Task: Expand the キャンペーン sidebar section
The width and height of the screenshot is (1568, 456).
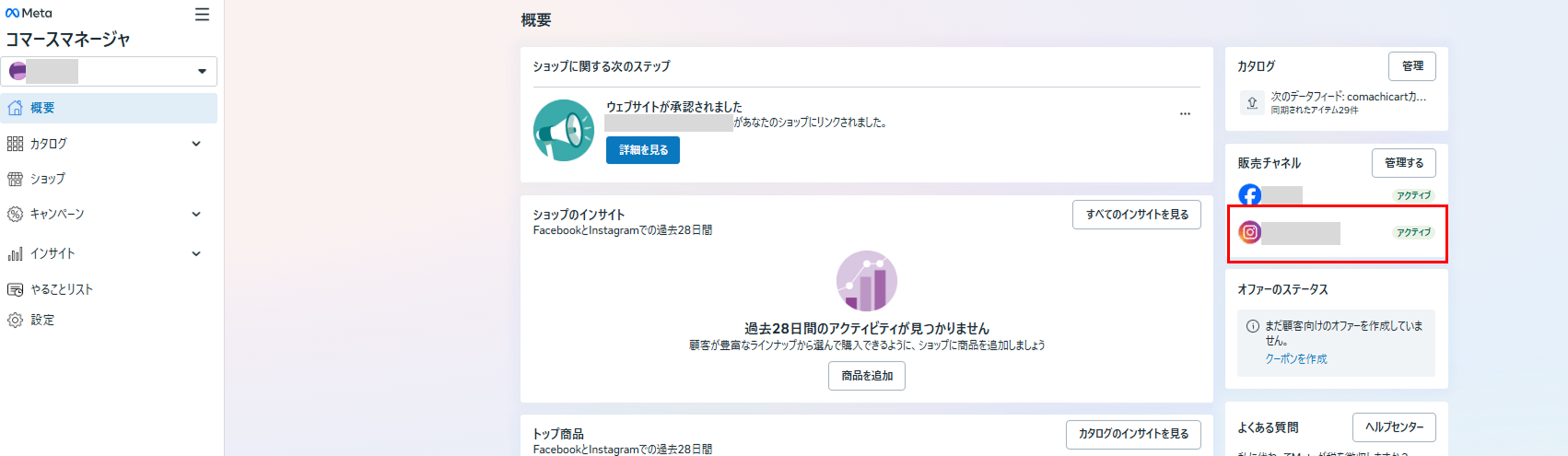Action: click(x=195, y=214)
